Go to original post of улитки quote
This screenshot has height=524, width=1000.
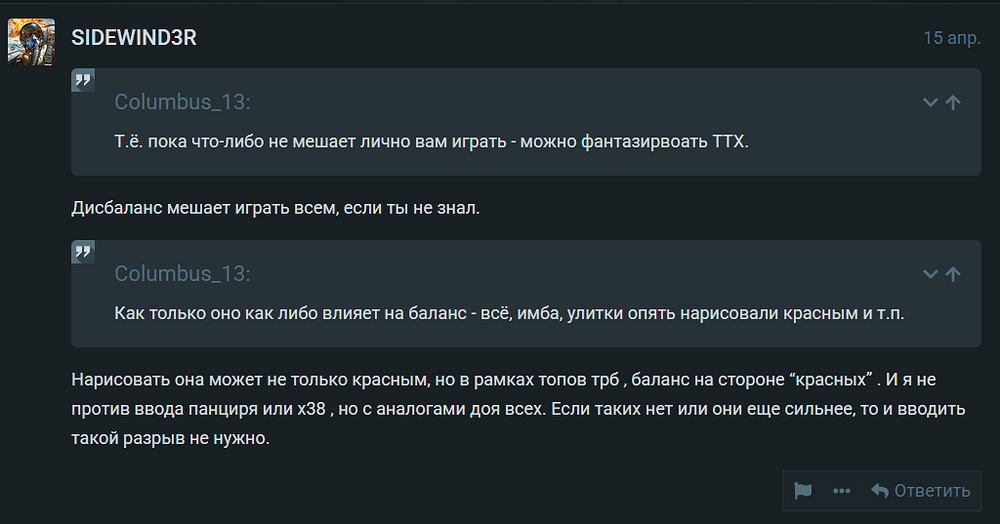pos(953,274)
